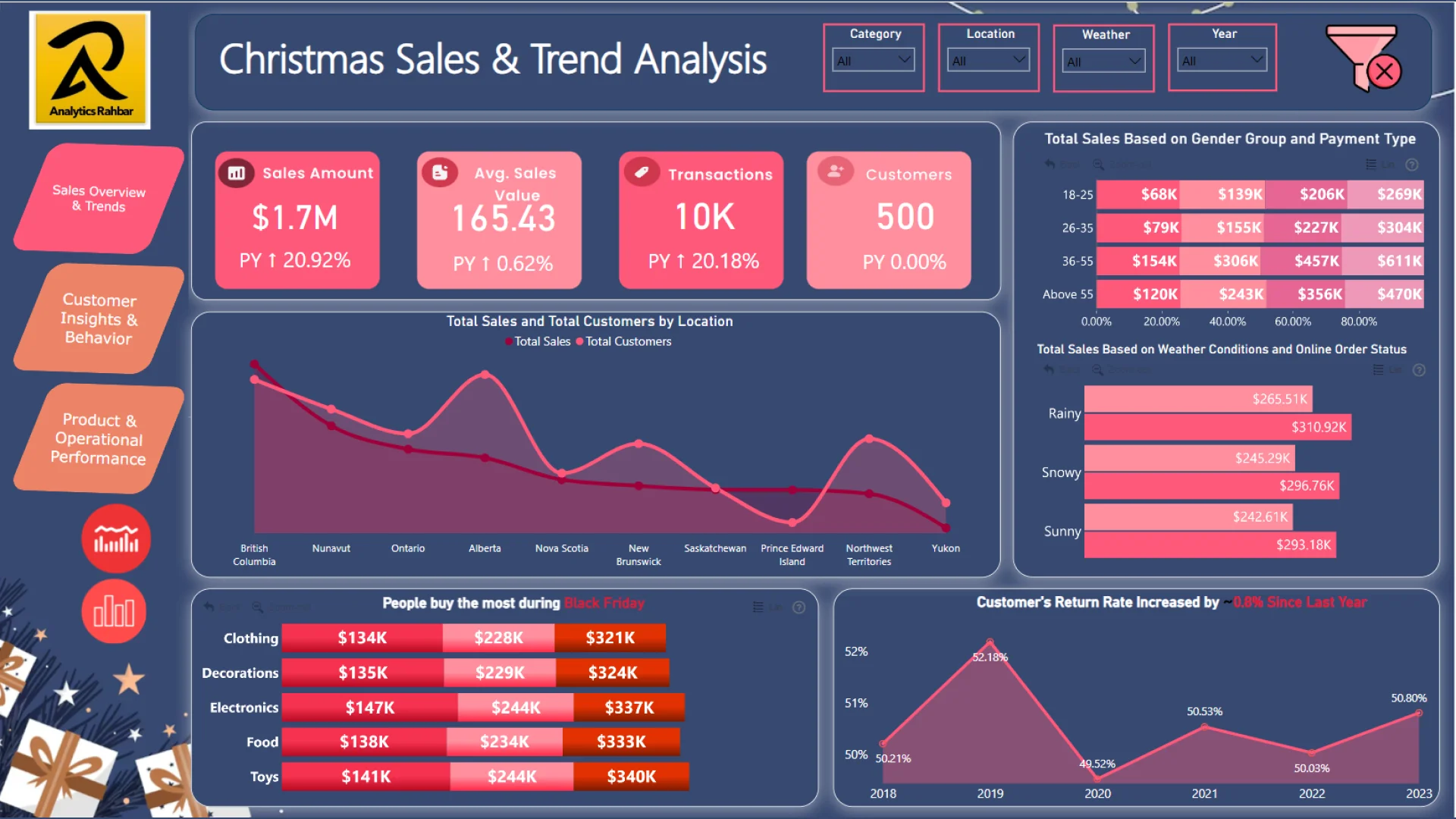The width and height of the screenshot is (1456, 819).
Task: Click the Sales Amount $1.7M value
Action: coord(295,218)
